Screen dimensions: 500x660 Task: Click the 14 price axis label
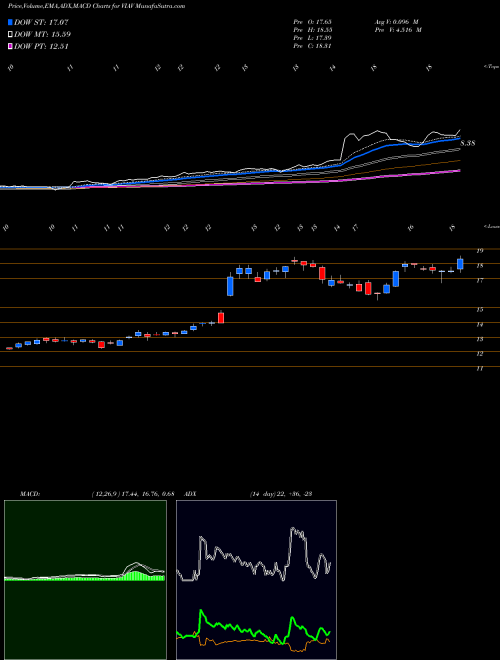coord(479,324)
